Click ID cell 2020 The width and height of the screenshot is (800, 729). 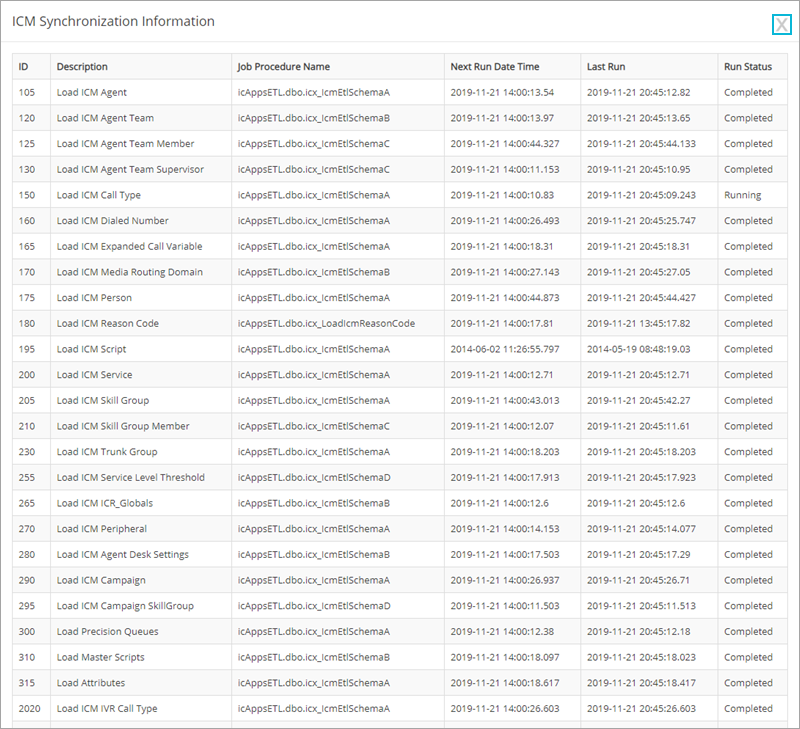[x=29, y=709]
